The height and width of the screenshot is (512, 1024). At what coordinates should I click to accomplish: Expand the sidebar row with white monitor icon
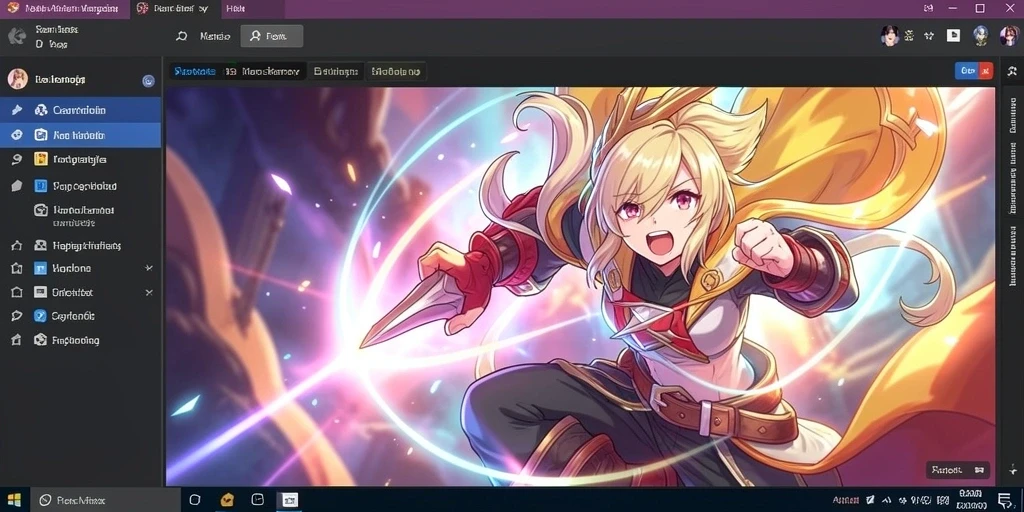[149, 293]
